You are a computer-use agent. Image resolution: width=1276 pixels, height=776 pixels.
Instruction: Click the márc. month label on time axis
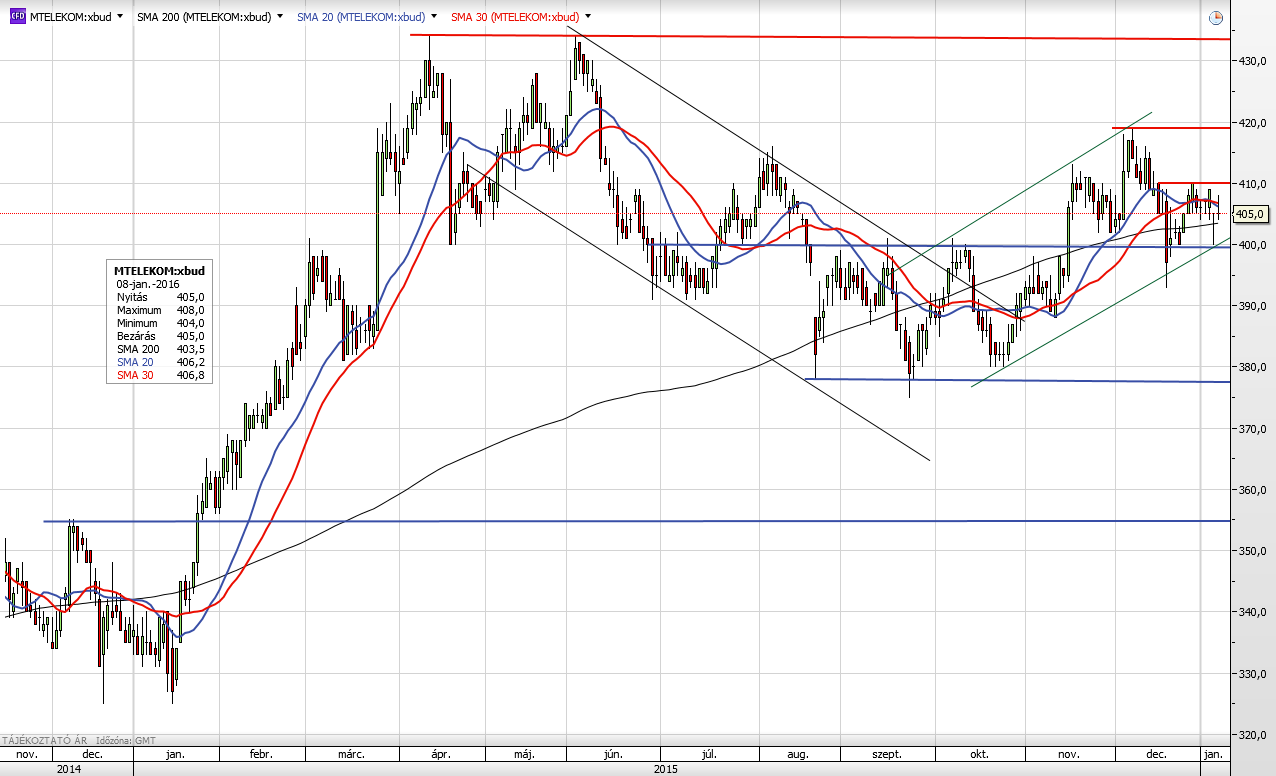pyautogui.click(x=351, y=754)
